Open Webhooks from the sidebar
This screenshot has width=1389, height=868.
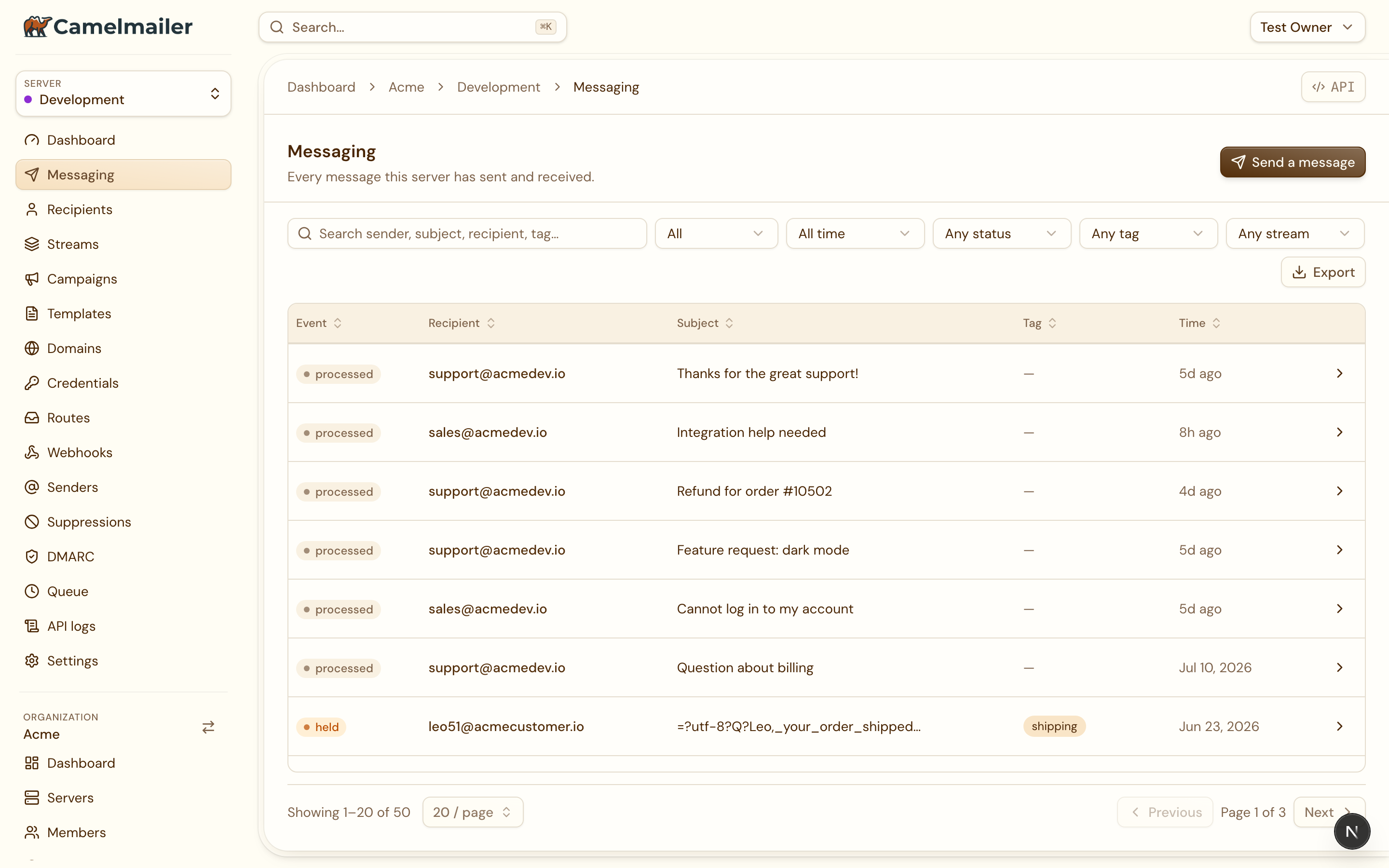123,452
